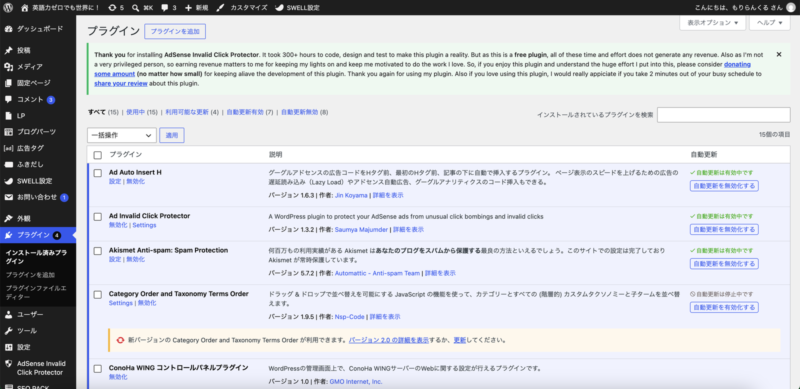Check the Akismet Anti-spam checkbox

coord(98,251)
